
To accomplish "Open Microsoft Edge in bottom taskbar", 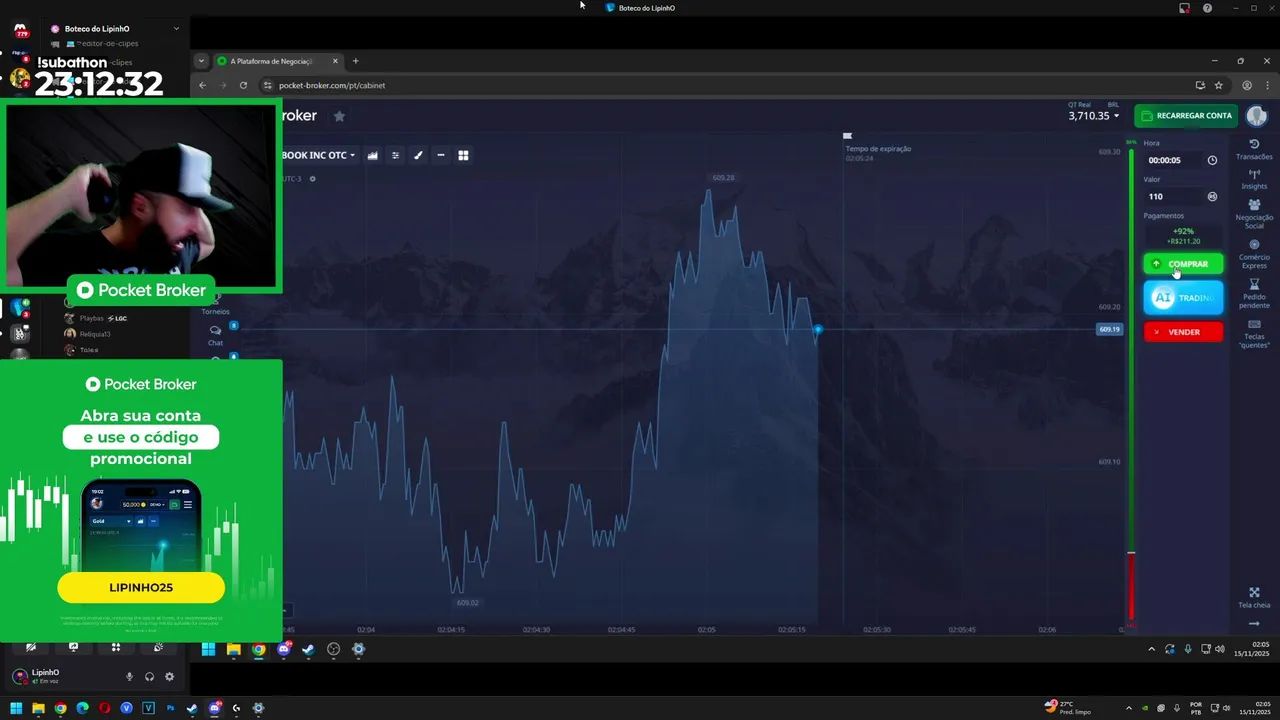I will 82,708.
